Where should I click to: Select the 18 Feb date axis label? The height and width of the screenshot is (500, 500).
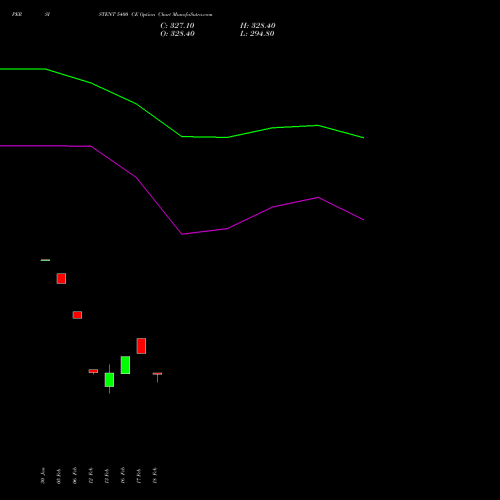coord(155,476)
